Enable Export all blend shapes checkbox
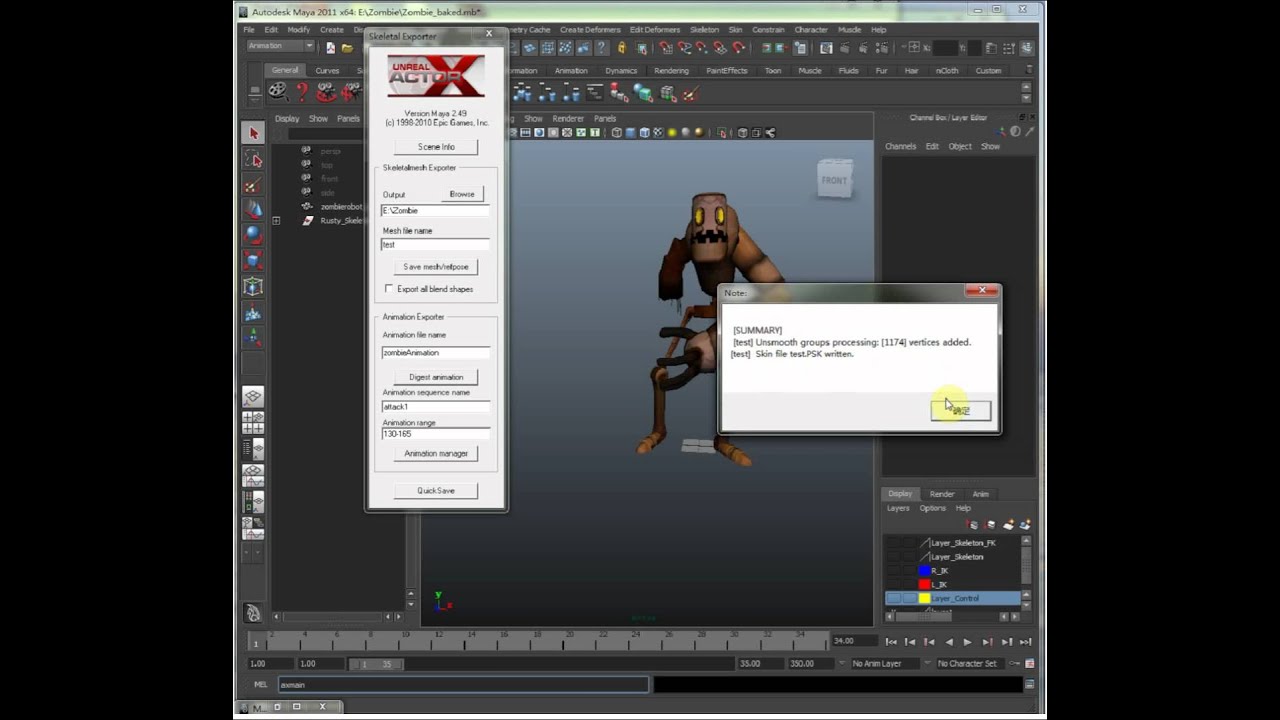This screenshot has width=1280, height=720. 389,289
